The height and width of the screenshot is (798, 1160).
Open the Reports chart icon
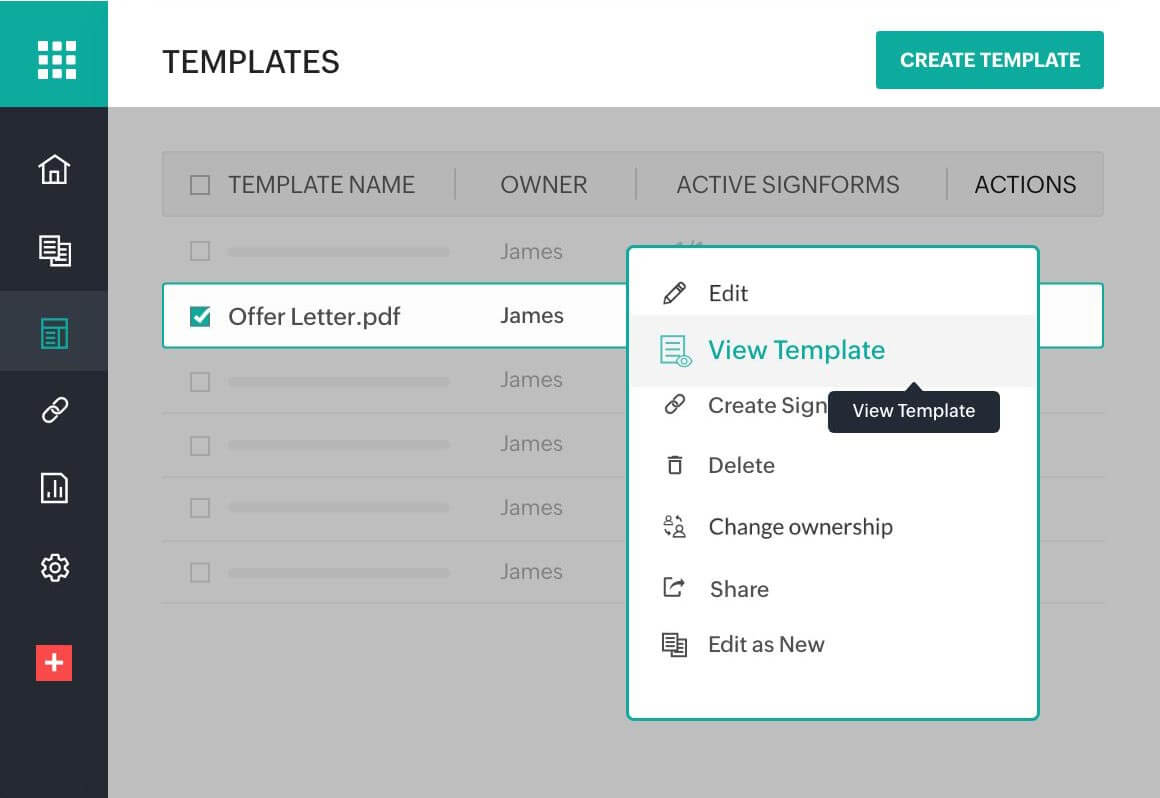pyautogui.click(x=54, y=489)
